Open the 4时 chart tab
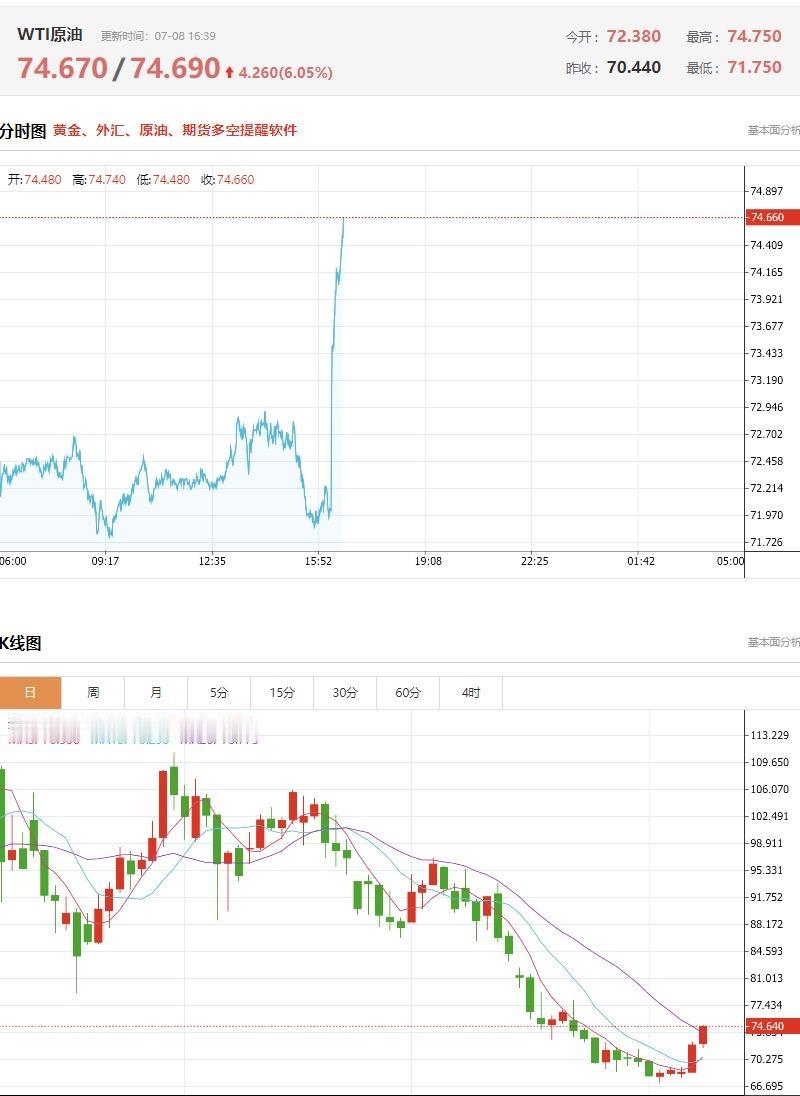 tap(471, 693)
